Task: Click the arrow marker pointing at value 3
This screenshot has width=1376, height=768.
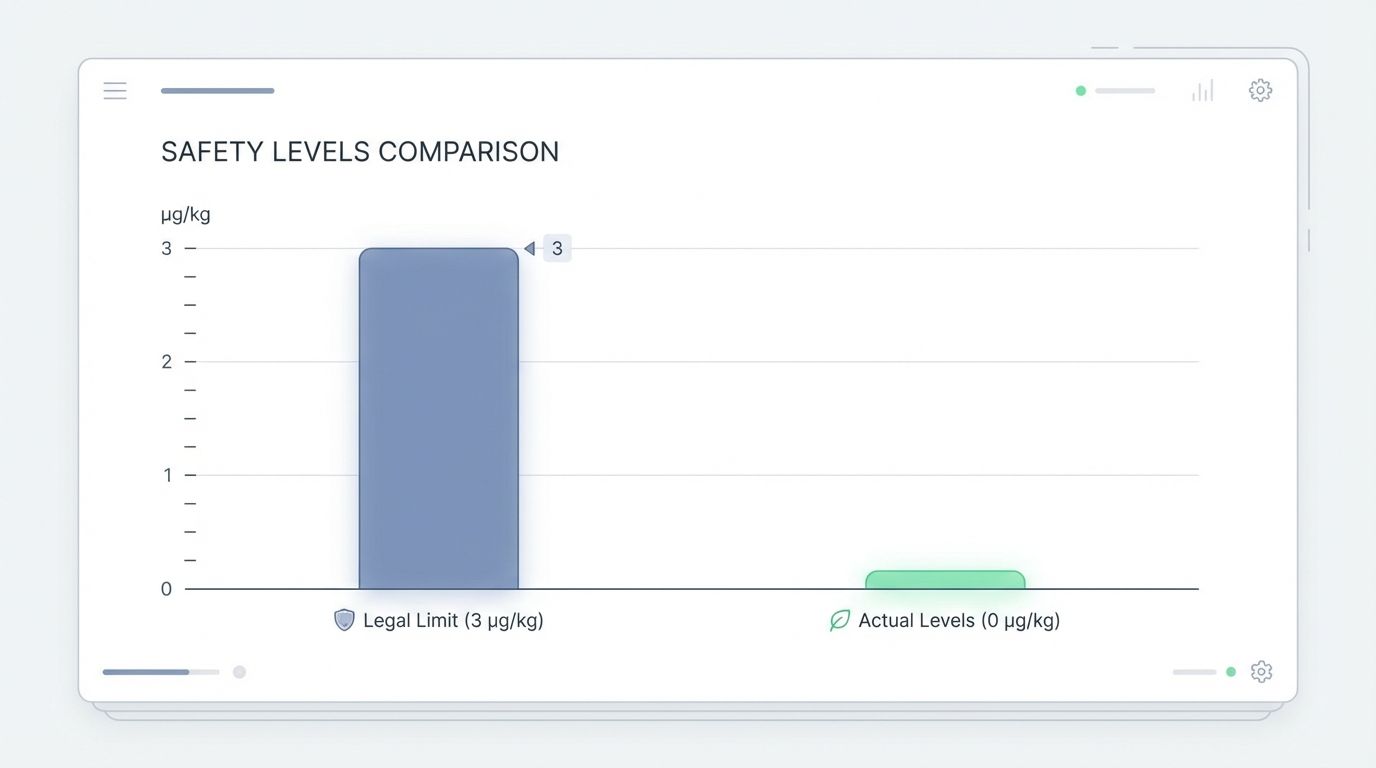Action: click(530, 248)
